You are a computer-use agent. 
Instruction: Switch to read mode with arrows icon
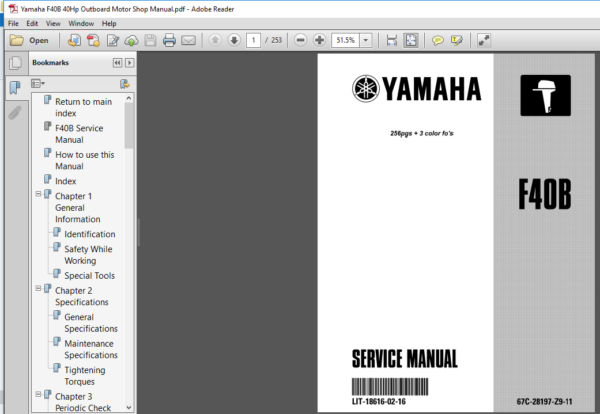coord(484,40)
